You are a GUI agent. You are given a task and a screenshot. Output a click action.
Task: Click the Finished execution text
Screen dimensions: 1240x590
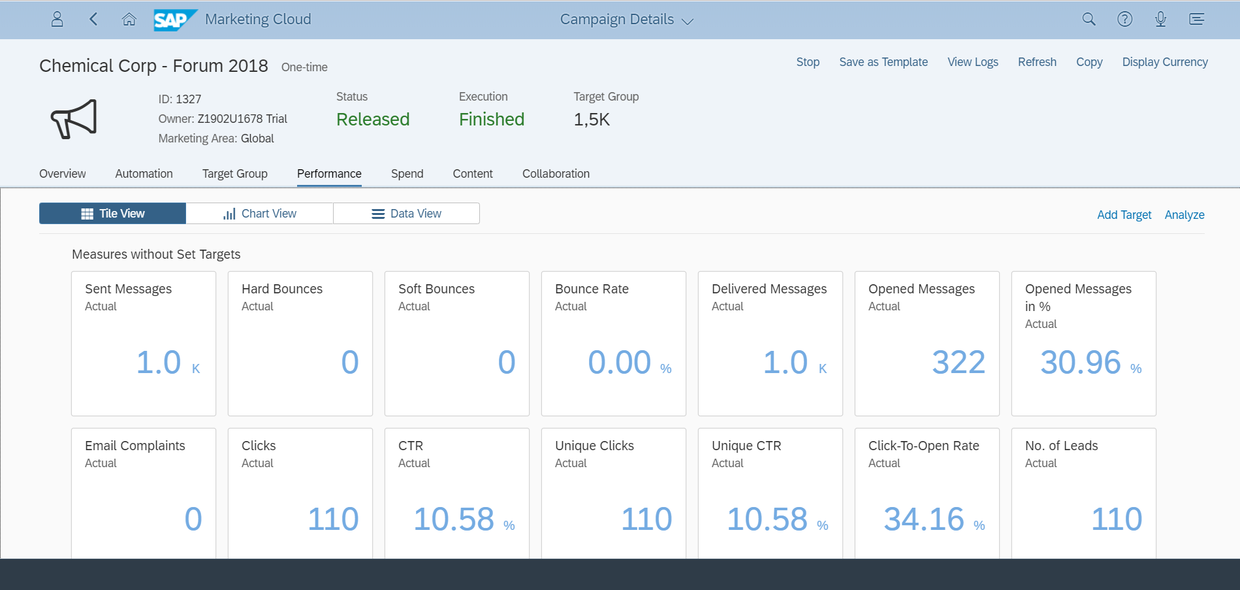(492, 119)
